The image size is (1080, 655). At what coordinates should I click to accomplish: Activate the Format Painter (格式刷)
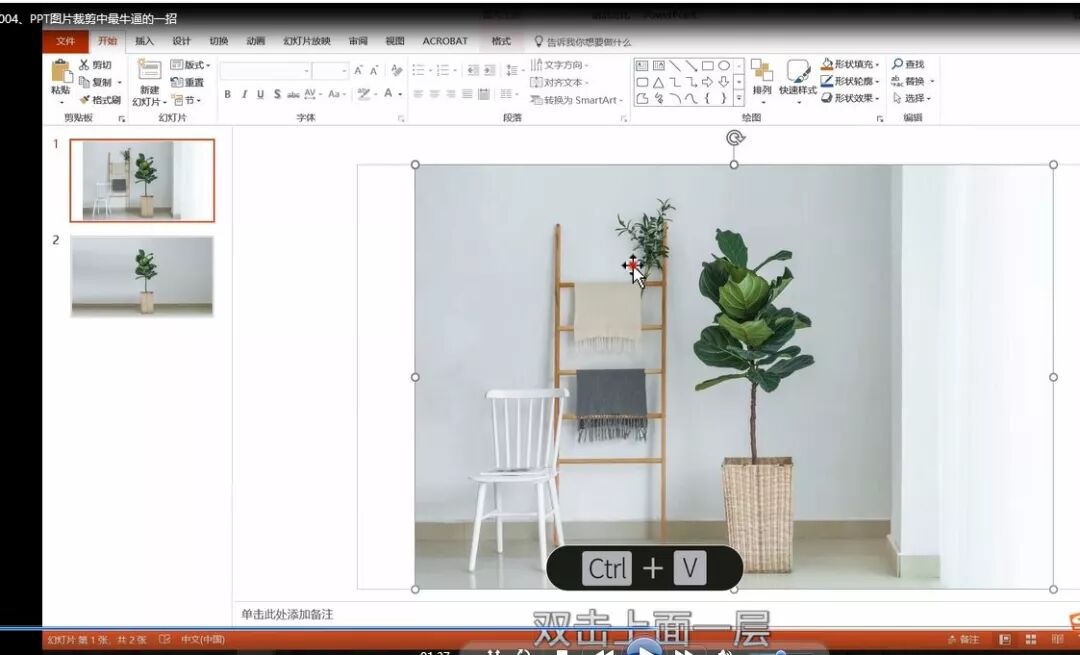100,100
